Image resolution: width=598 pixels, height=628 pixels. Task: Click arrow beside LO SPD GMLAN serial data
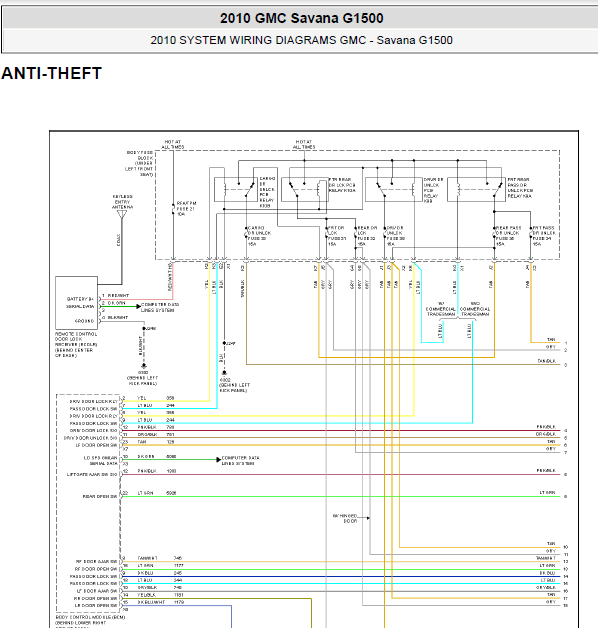[218, 459]
